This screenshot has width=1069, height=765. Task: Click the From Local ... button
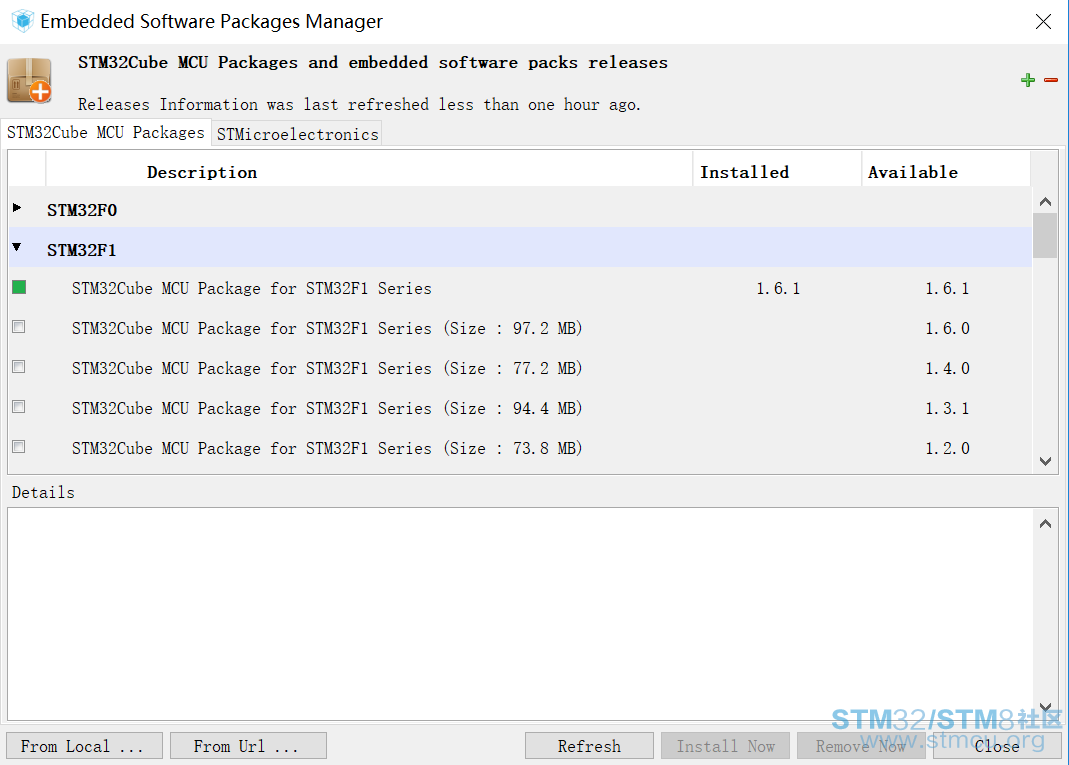pos(85,746)
